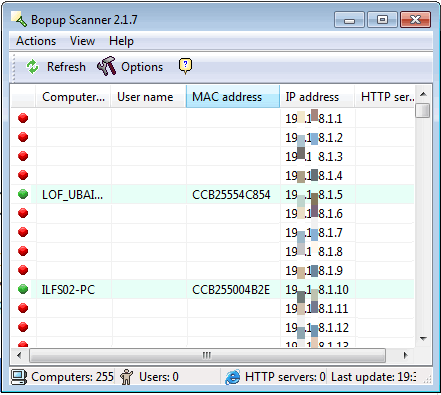441x395 pixels.
Task: Open the Help menu
Action: click(x=121, y=41)
